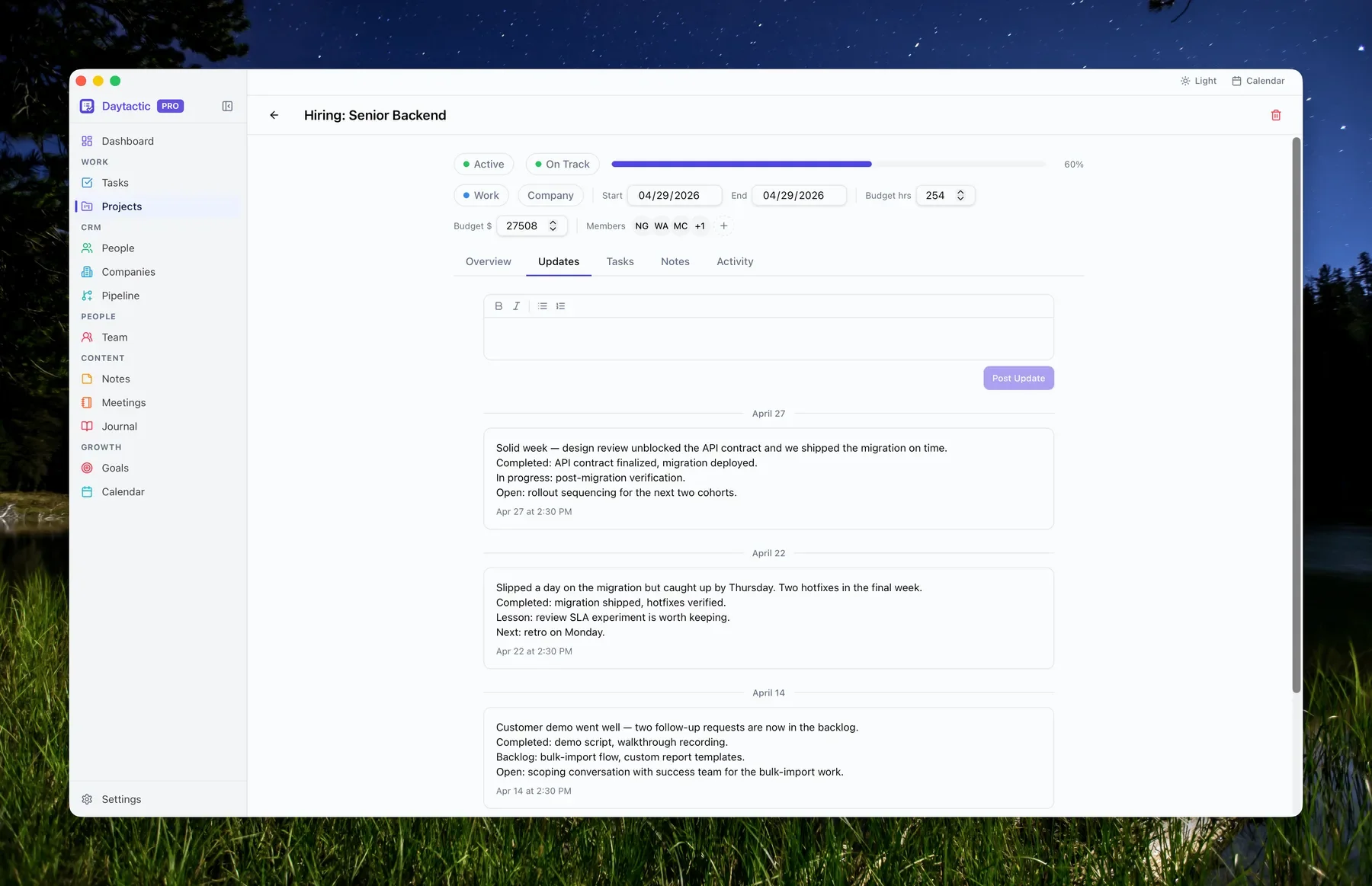Click the 60% project progress bar
This screenshot has height=886, width=1372.
(829, 164)
